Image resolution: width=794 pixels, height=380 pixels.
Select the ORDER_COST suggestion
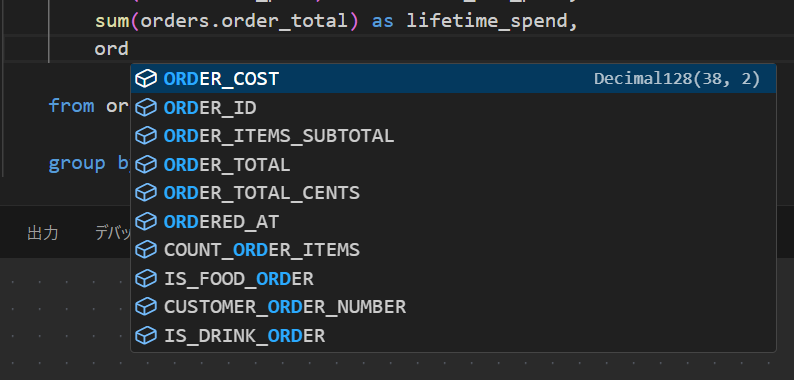point(453,79)
